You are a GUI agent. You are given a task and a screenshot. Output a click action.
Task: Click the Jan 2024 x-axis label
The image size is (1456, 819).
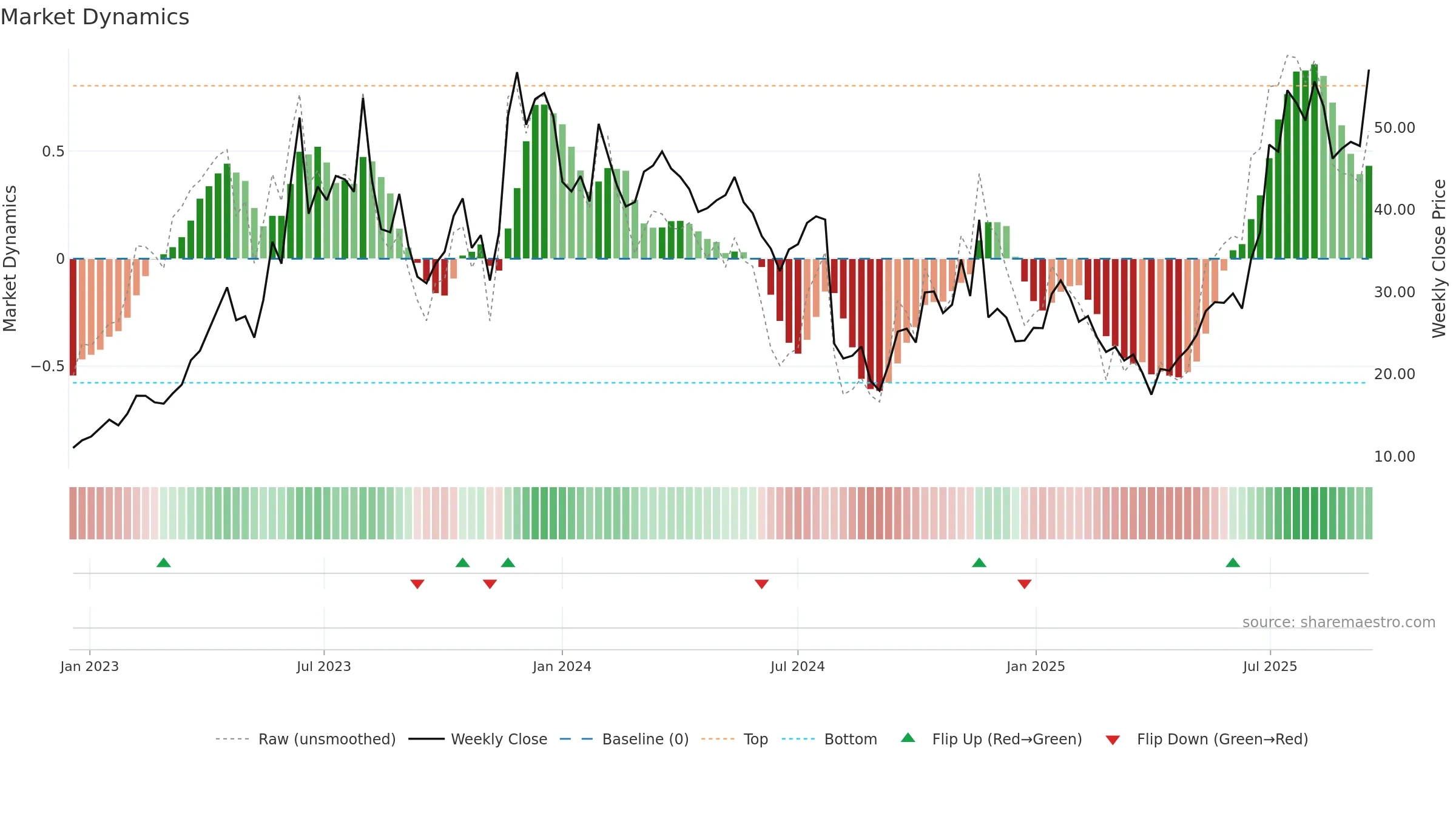pos(562,666)
